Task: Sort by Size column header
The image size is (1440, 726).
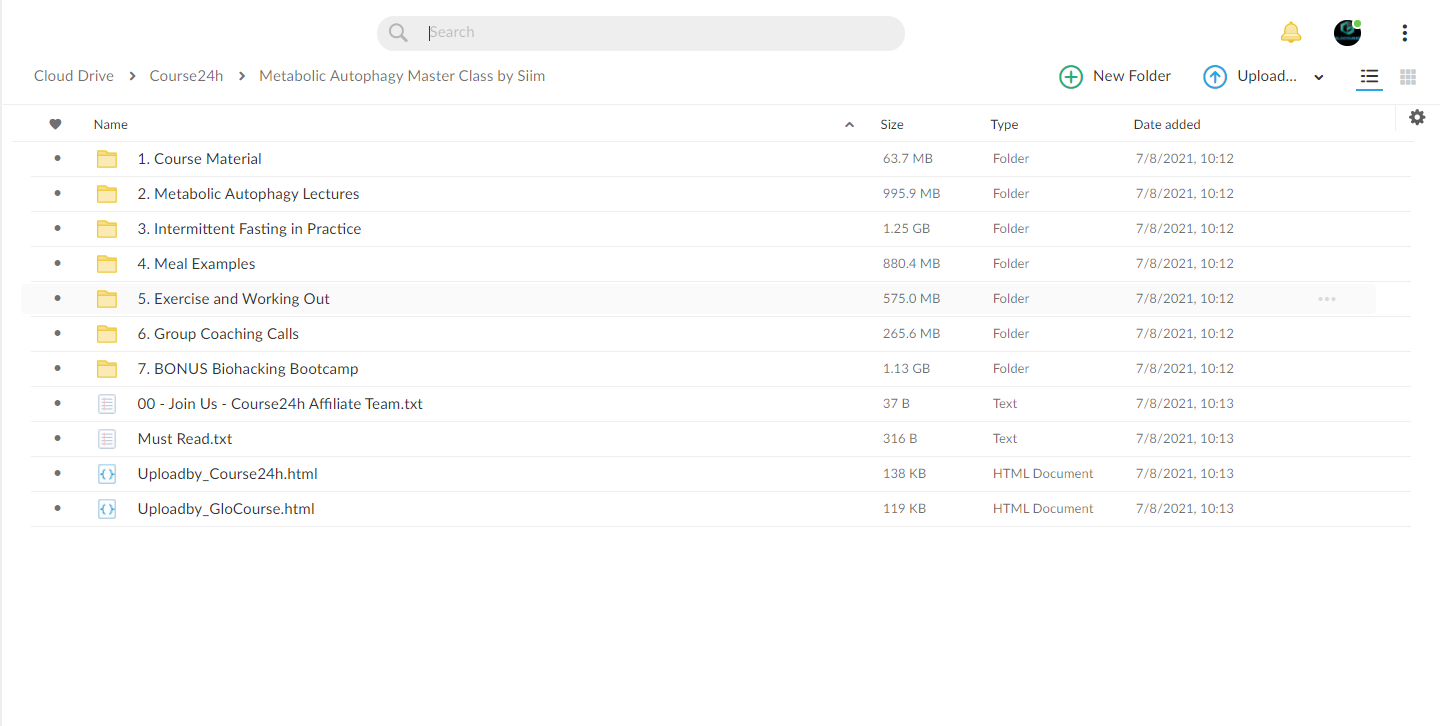Action: 892,125
